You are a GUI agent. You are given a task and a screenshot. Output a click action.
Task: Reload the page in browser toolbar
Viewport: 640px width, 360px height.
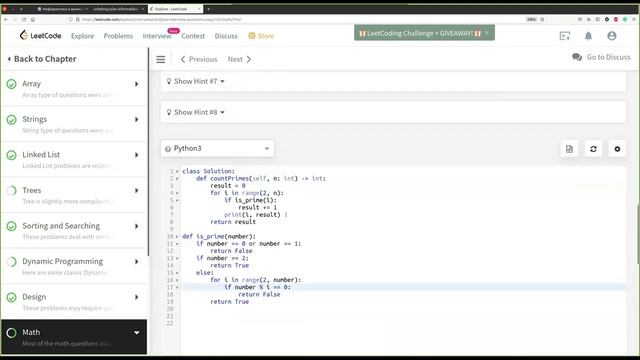tap(24, 19)
